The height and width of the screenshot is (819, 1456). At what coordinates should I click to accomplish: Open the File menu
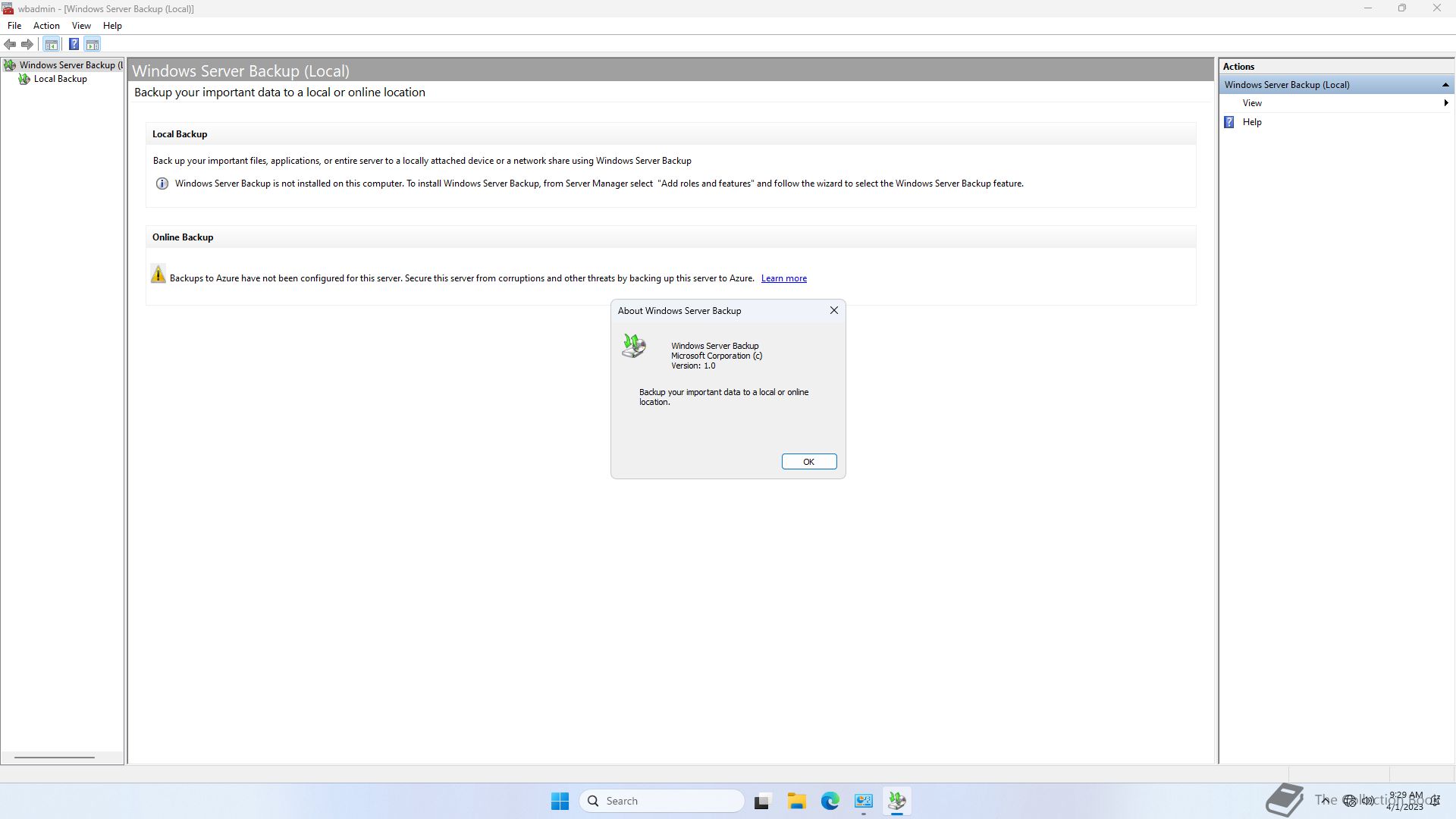click(14, 26)
